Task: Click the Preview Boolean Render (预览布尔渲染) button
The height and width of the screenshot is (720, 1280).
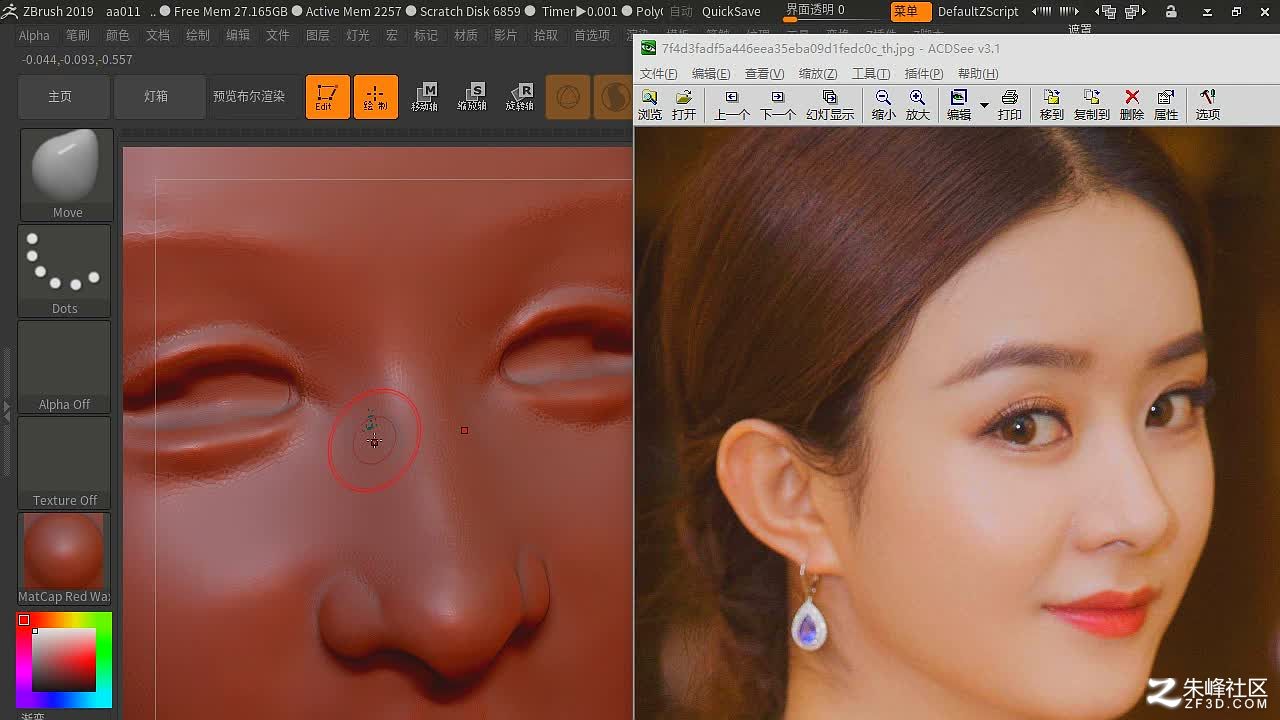Action: point(249,97)
